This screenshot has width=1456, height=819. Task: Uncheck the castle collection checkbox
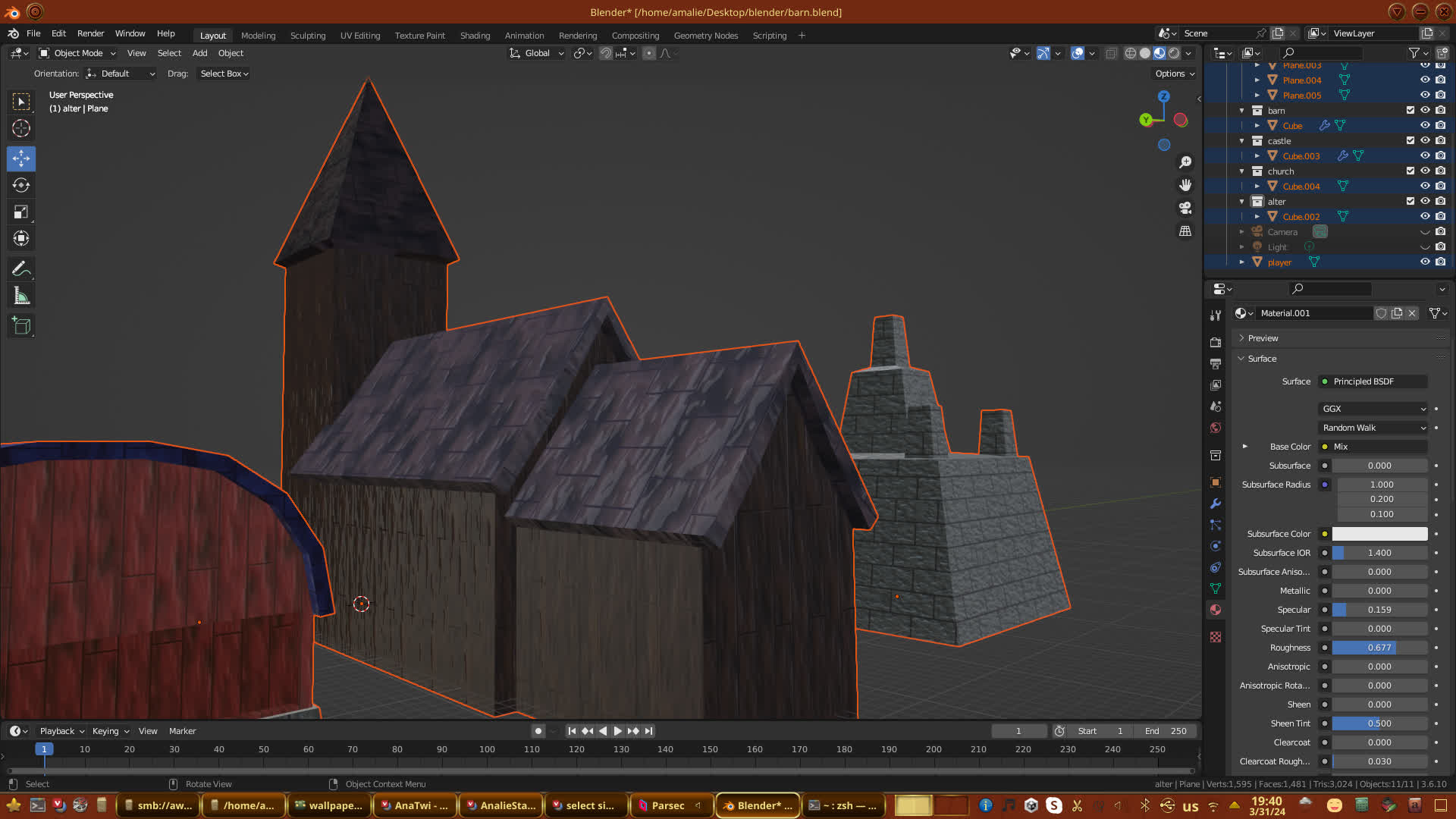pyautogui.click(x=1410, y=140)
